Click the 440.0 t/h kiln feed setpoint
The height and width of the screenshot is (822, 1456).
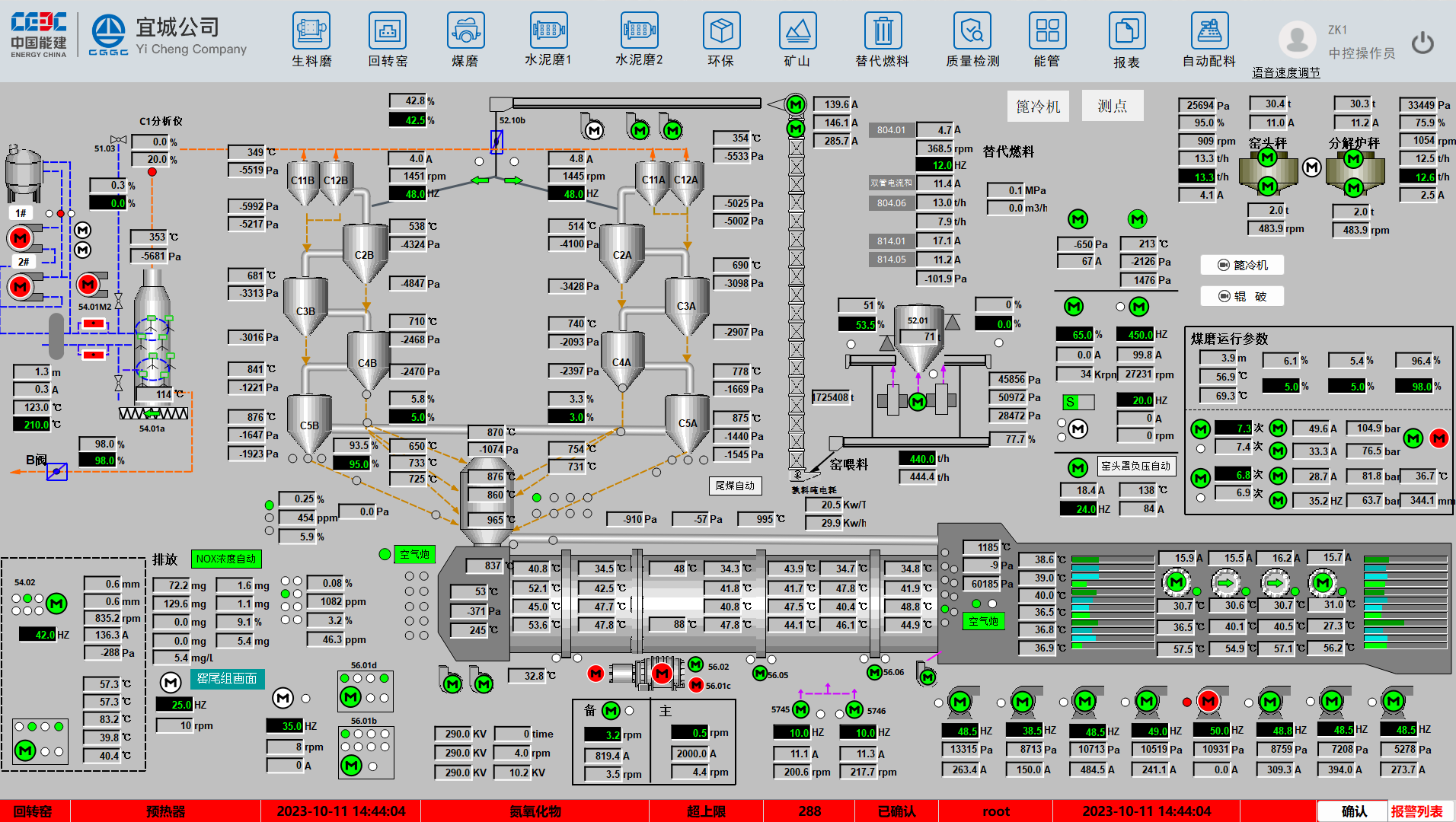(x=918, y=459)
